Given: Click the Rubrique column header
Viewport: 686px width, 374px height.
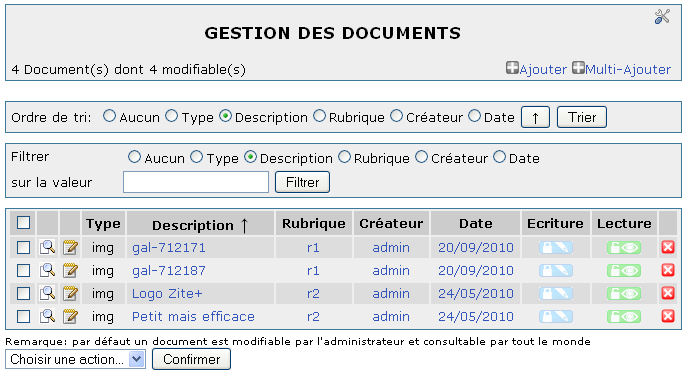Looking at the screenshot, I should 314,224.
